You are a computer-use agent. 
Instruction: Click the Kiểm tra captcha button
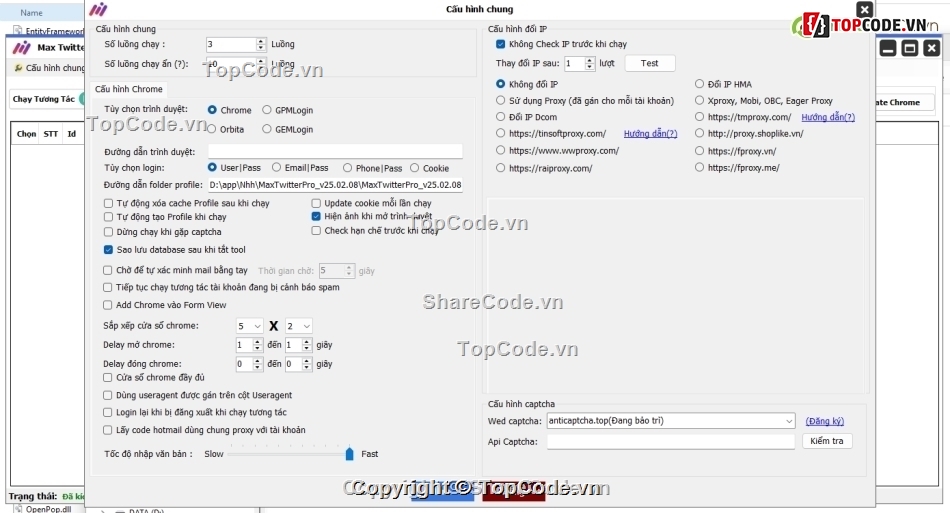[x=826, y=441]
